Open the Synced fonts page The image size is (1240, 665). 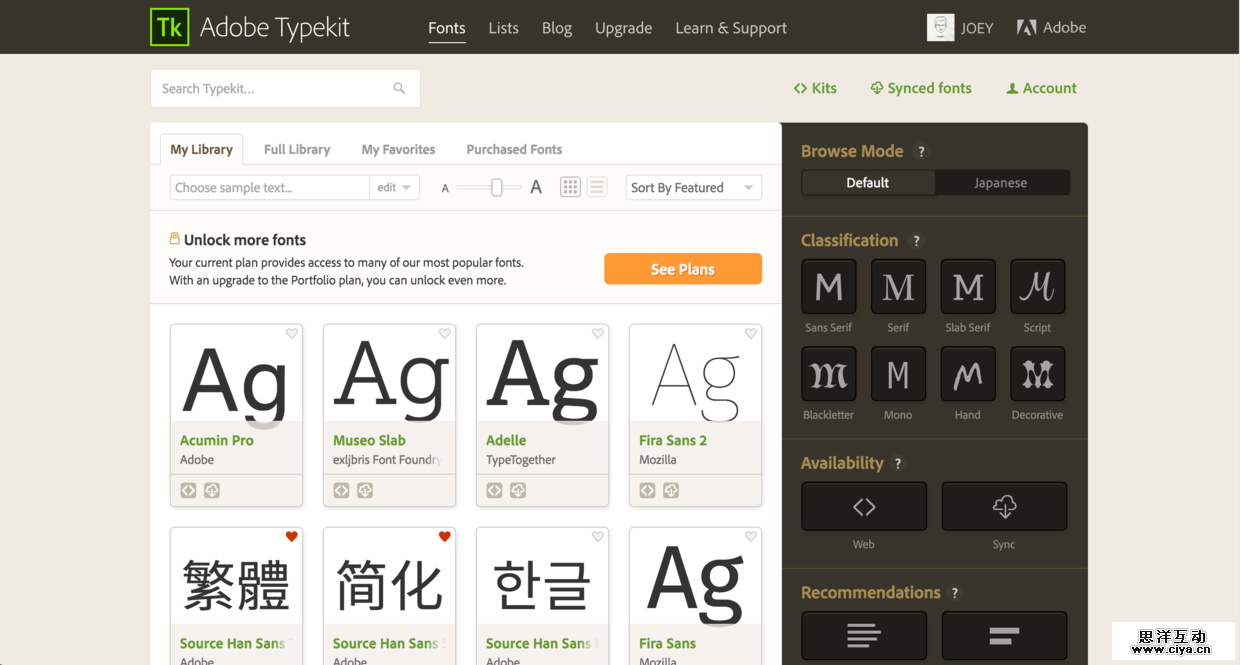920,88
